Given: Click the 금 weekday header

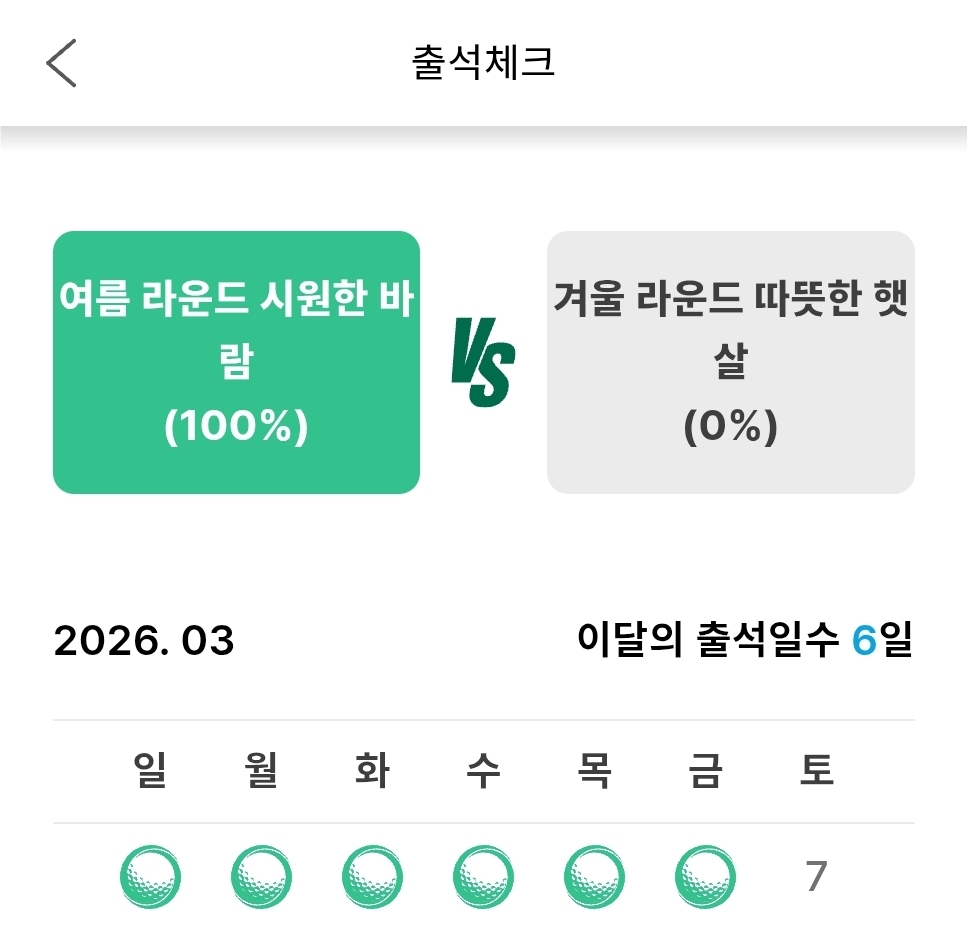Looking at the screenshot, I should click(706, 771).
